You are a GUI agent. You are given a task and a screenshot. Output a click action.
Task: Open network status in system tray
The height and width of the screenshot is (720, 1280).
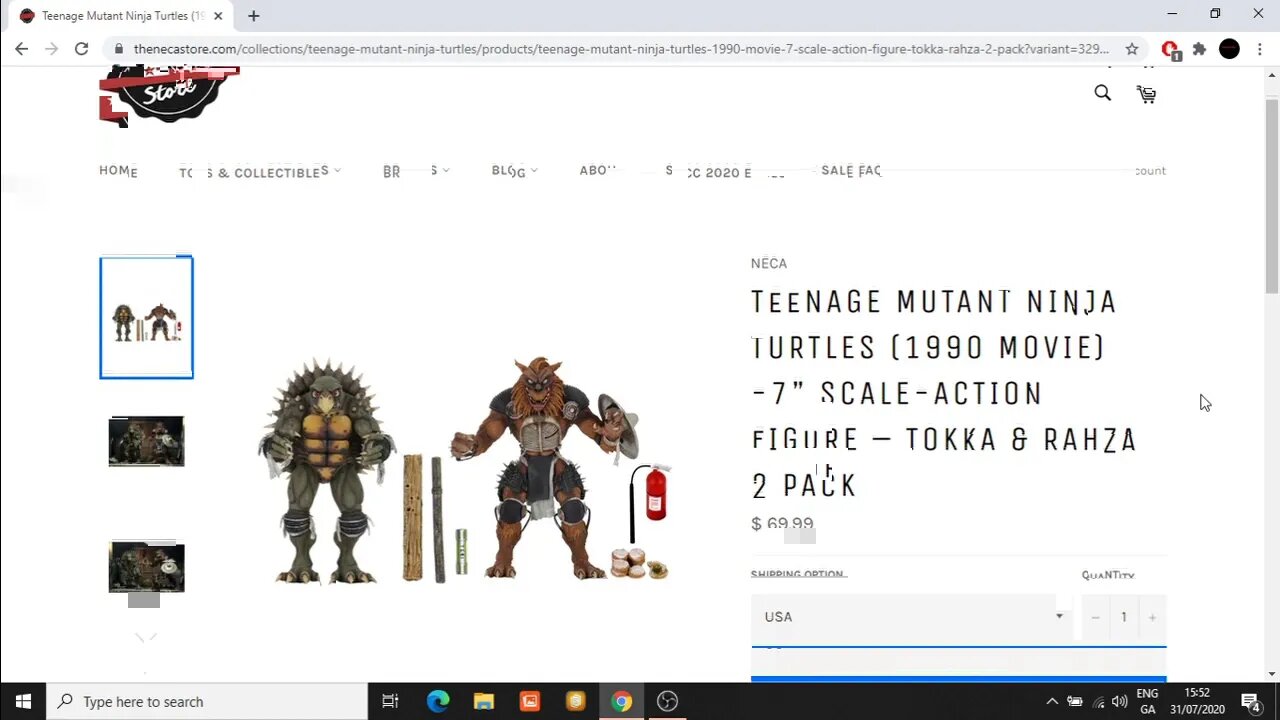[x=1098, y=701]
